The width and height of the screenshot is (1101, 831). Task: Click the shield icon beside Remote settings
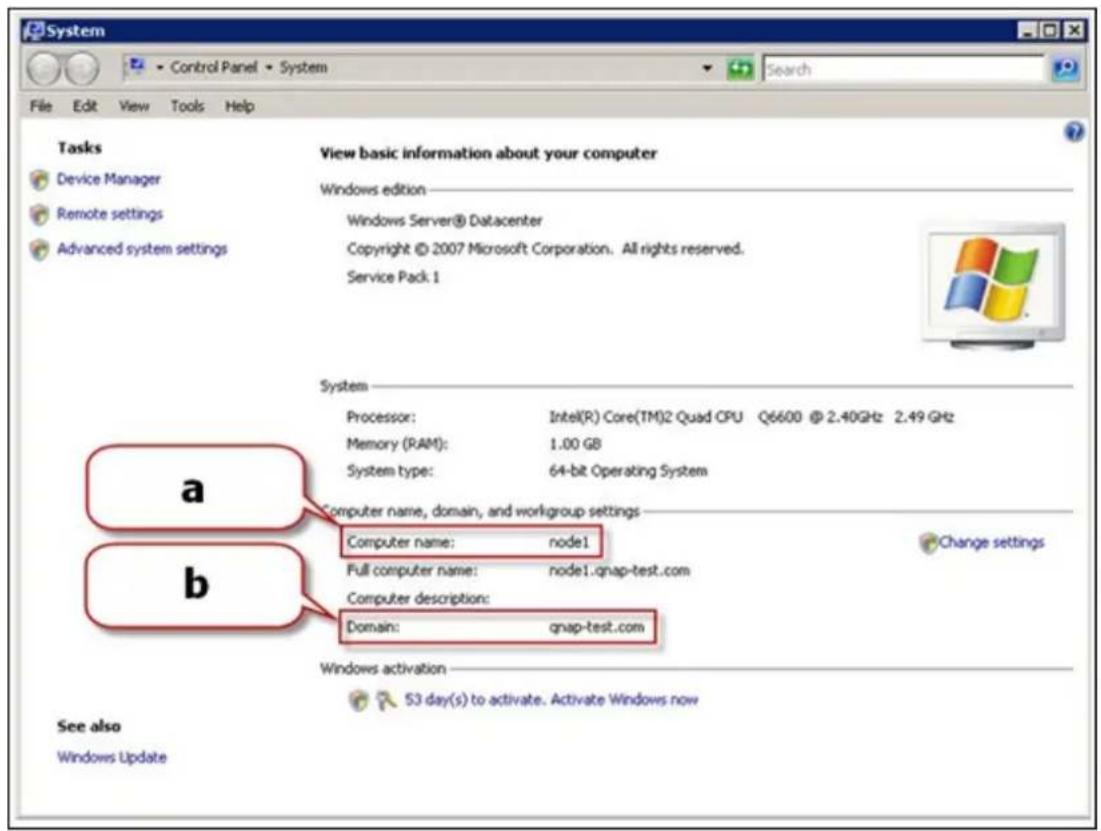tap(39, 214)
